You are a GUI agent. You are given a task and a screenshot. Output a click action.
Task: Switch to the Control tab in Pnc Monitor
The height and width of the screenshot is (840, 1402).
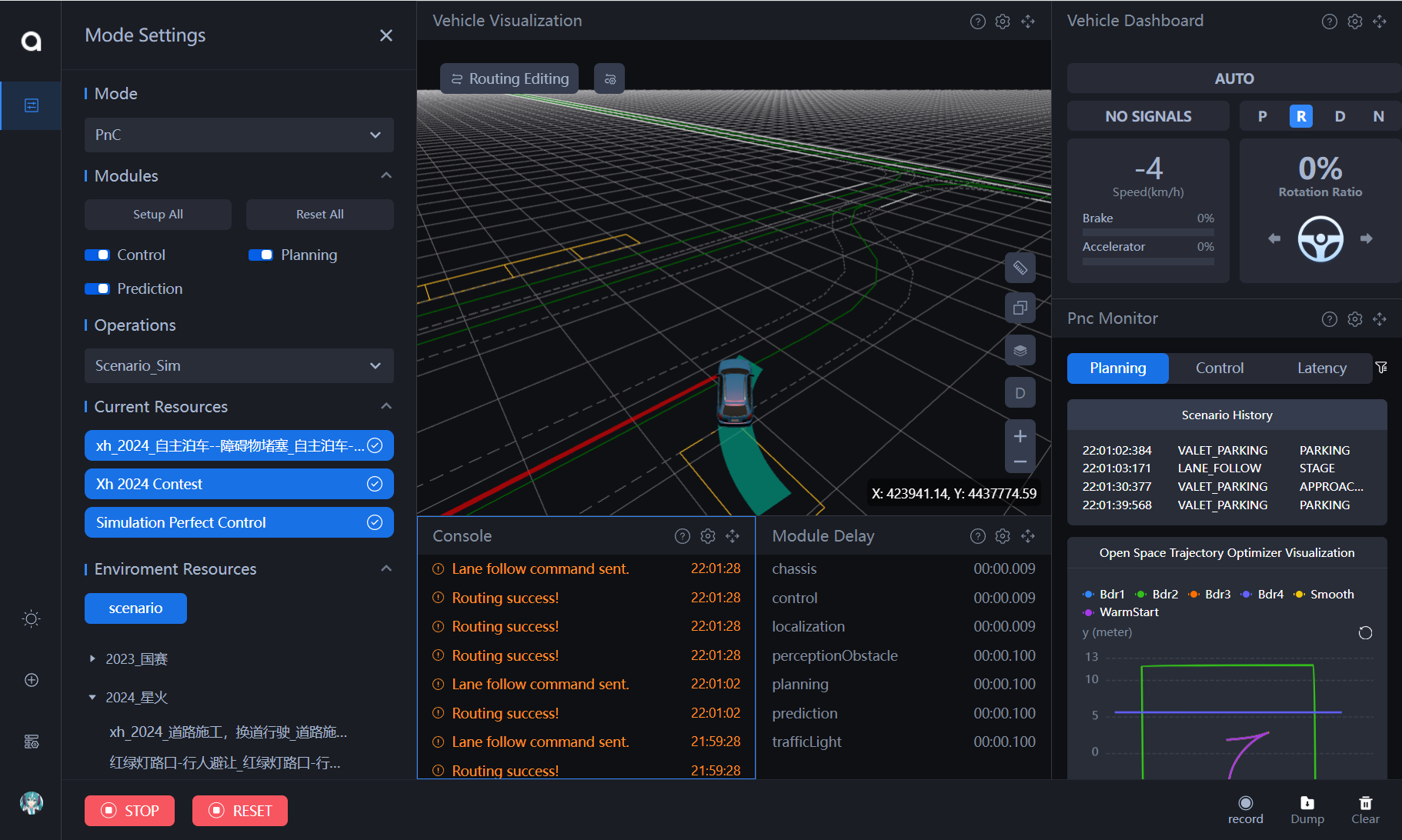[x=1219, y=368]
